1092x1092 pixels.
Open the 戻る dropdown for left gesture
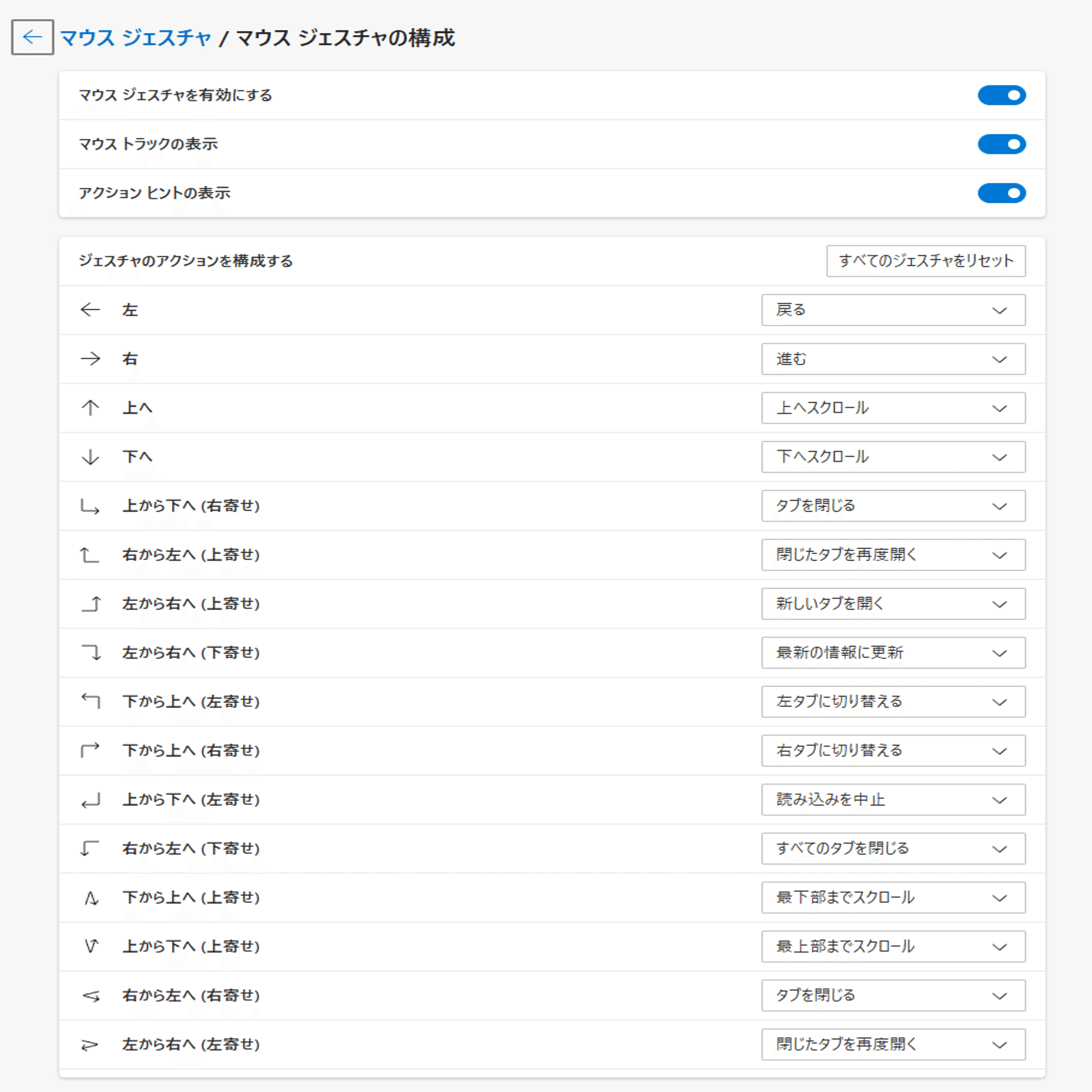893,310
